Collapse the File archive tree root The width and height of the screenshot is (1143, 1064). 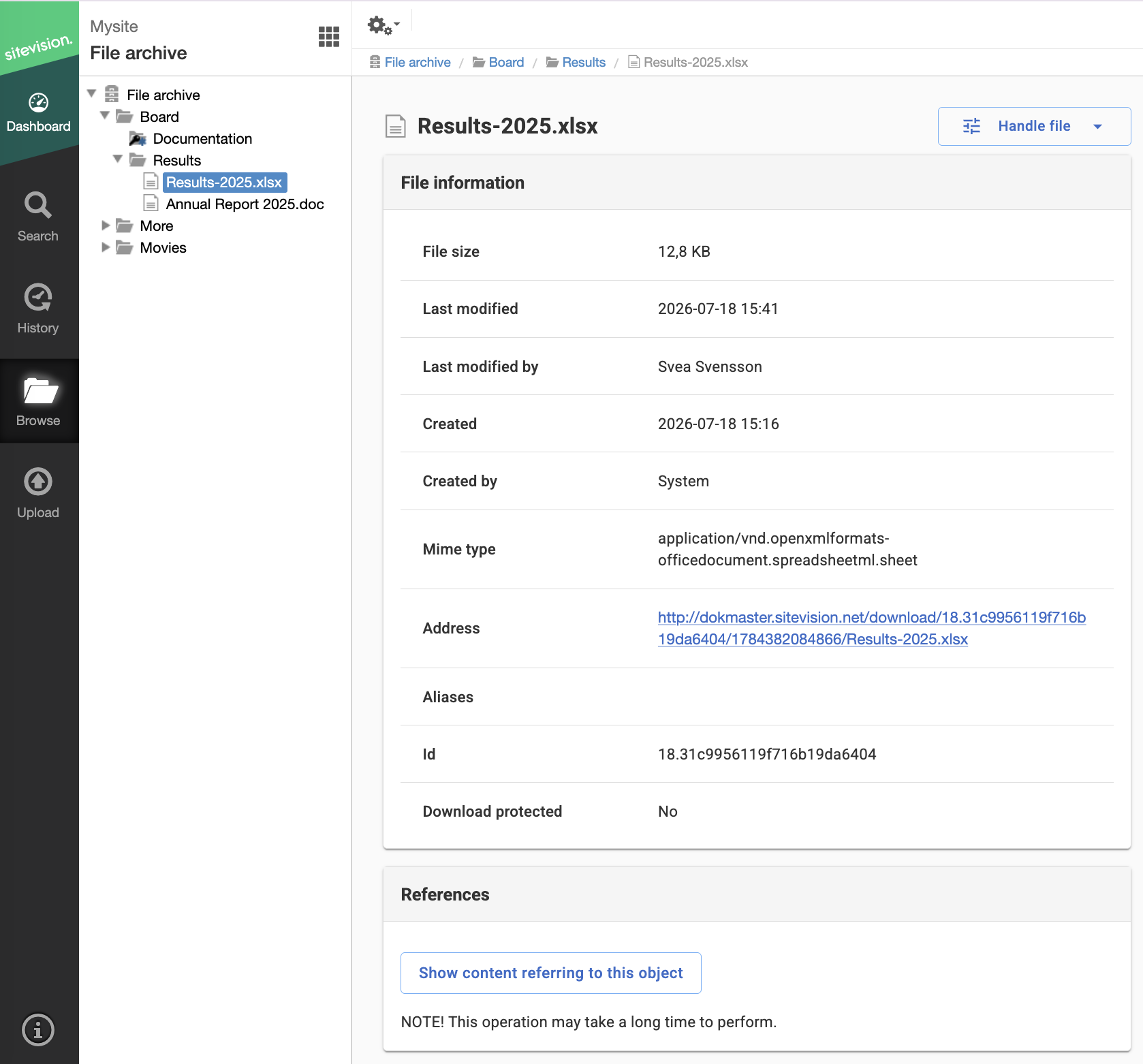pyautogui.click(x=92, y=94)
